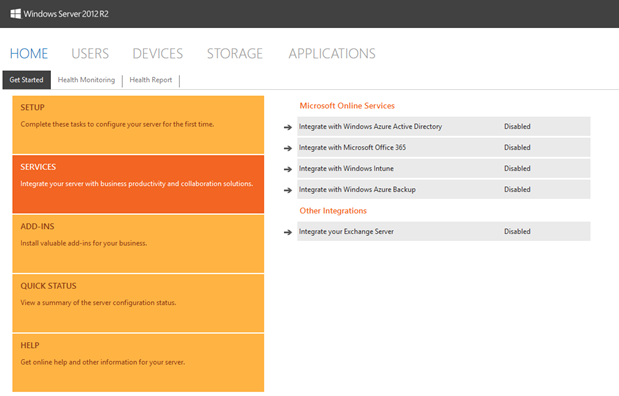
Task: Click Disabled status for Windows Intune
Action: 517,169
